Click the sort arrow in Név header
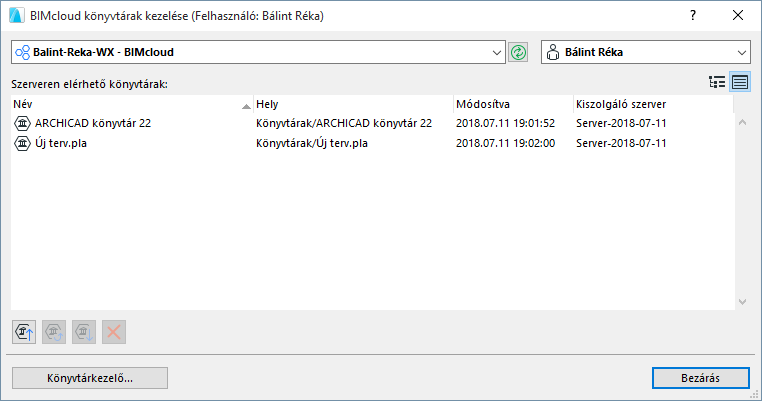 (x=246, y=106)
